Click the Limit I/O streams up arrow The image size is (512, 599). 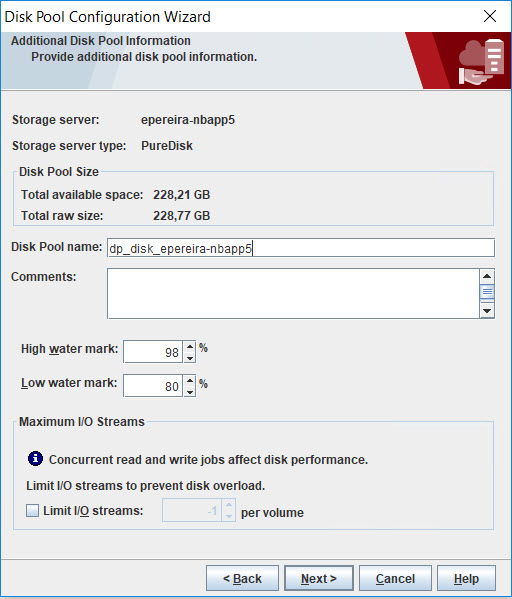(229, 505)
